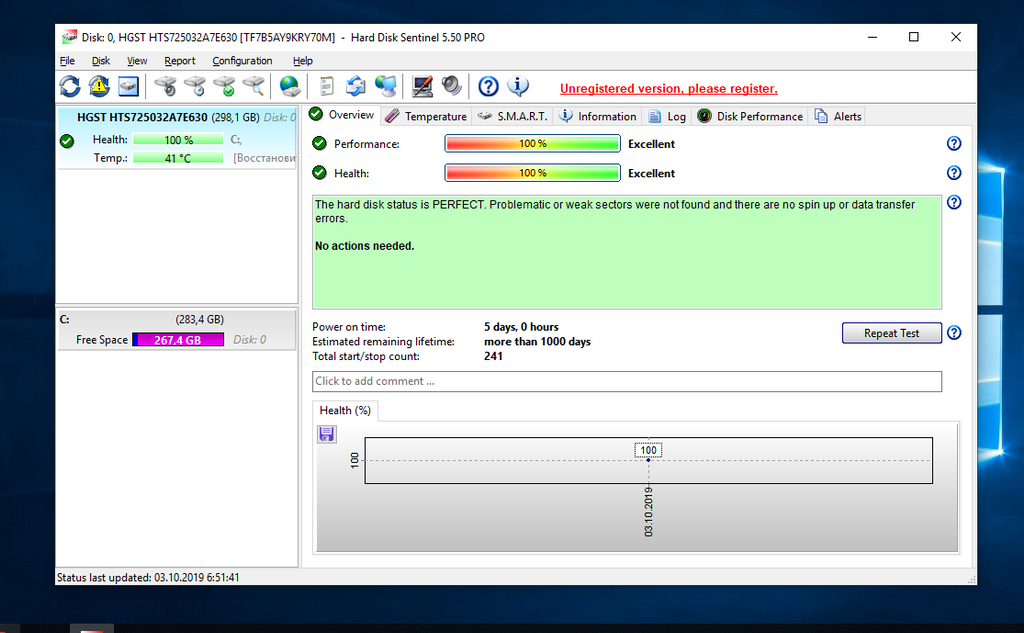Click the globe with monitor toolbar icon
1024x633 pixels.
(x=385, y=86)
